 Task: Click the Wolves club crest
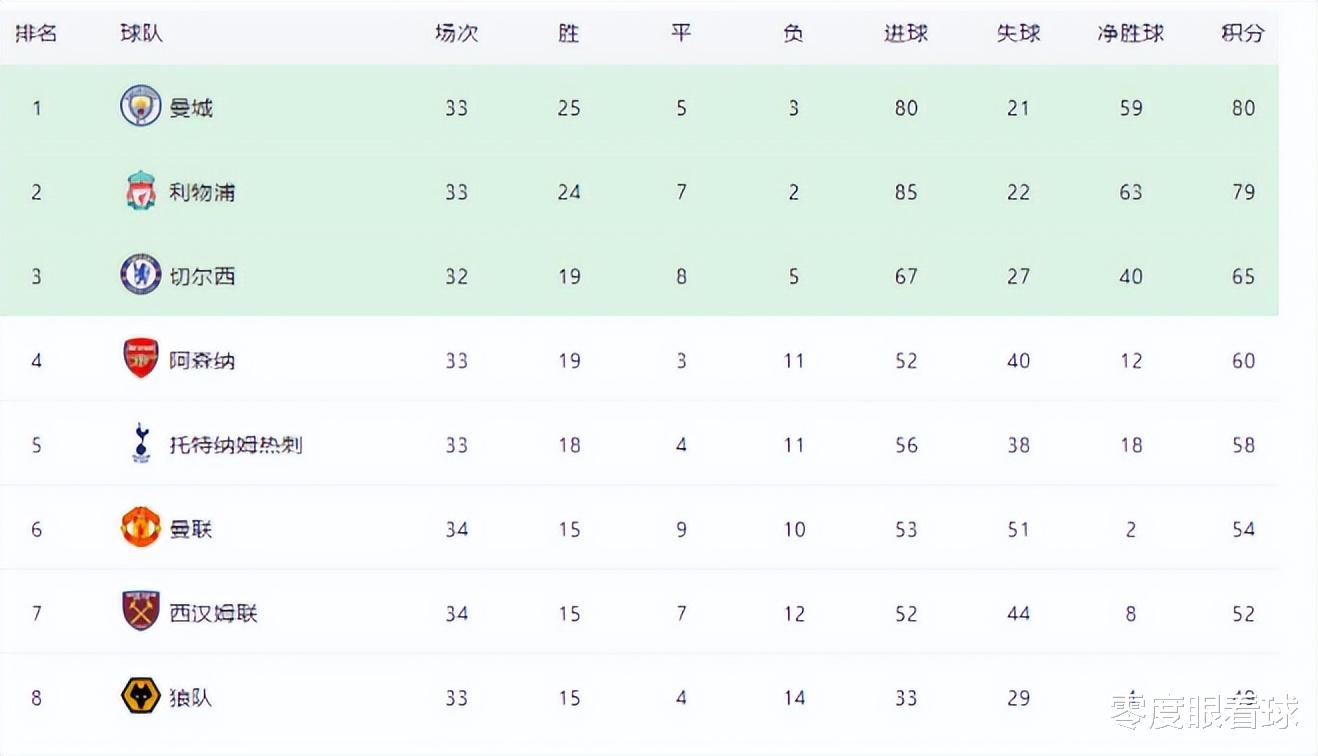(141, 696)
